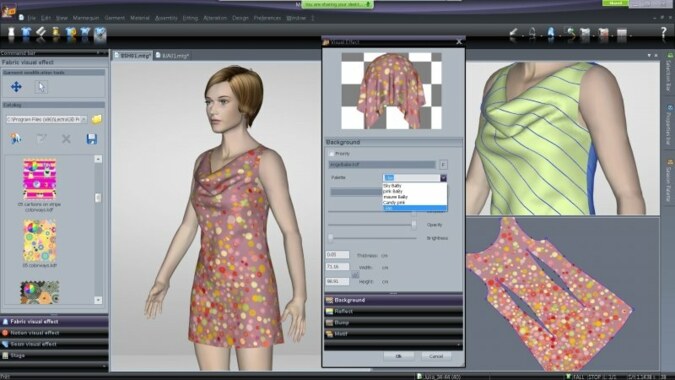This screenshot has height=380, width=675.
Task: Click the link proportions icon beside Width
Action: 355,274
